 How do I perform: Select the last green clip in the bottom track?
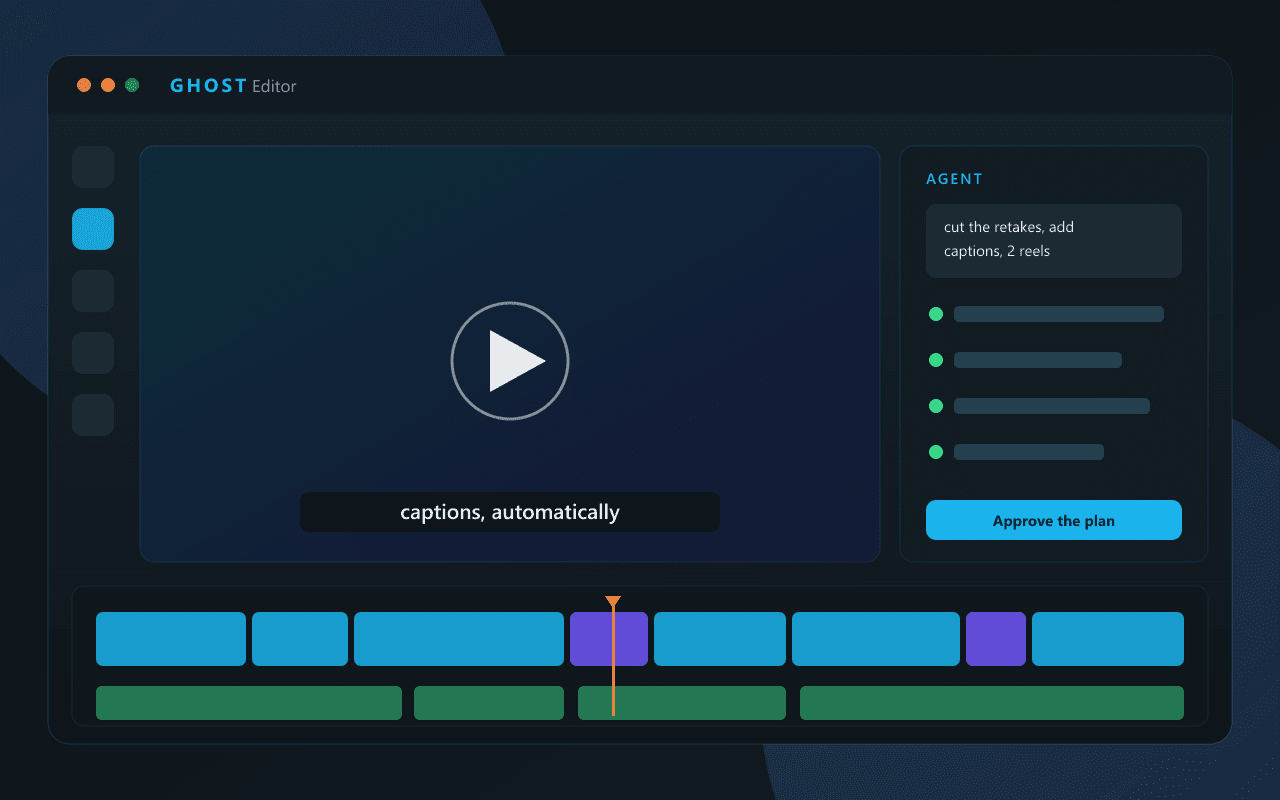(x=992, y=703)
